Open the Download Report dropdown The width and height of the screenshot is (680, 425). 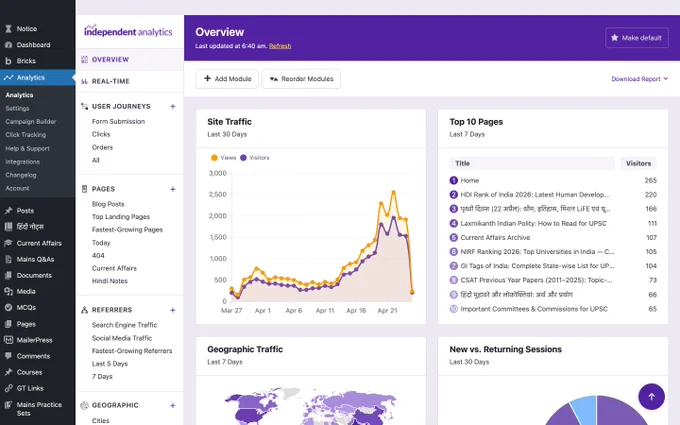pos(639,79)
